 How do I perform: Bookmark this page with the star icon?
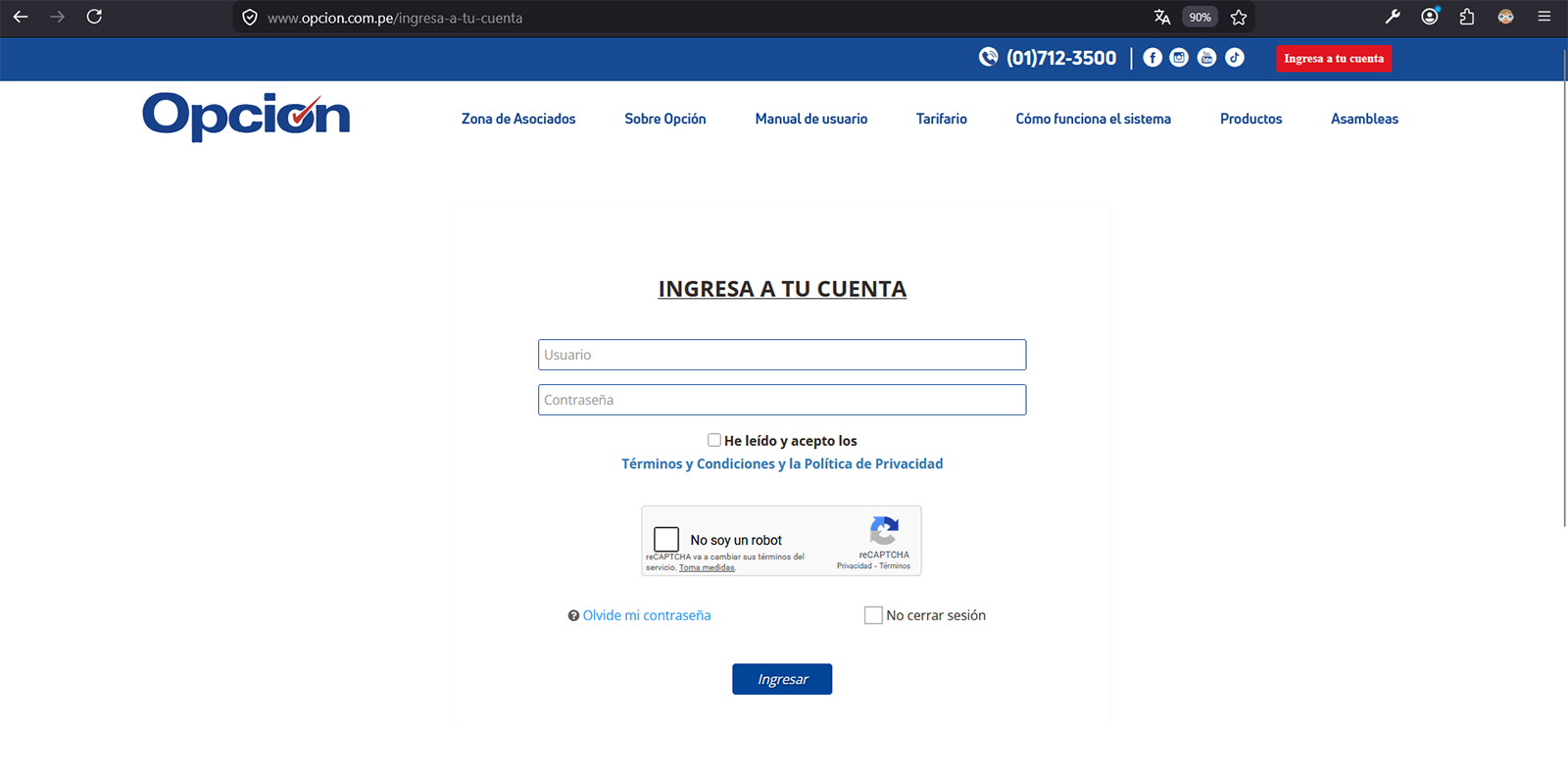pos(1239,17)
